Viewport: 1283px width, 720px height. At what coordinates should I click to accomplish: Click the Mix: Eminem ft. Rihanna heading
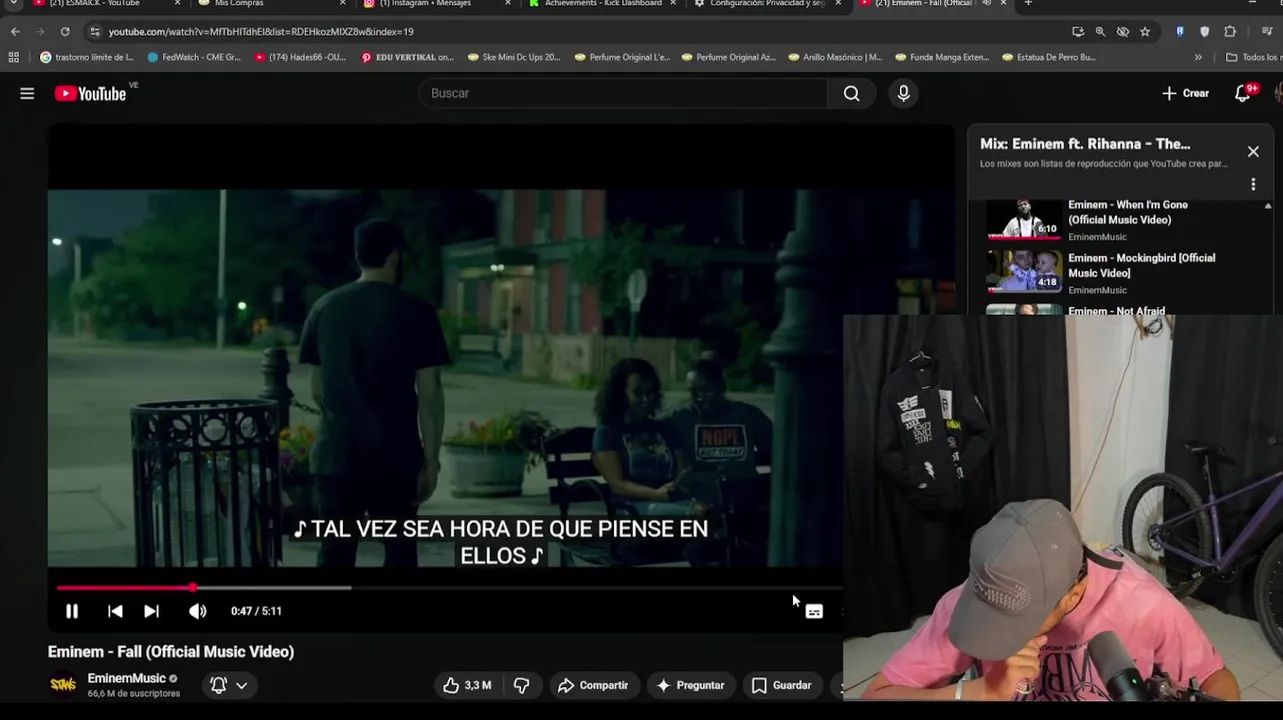click(x=1085, y=144)
